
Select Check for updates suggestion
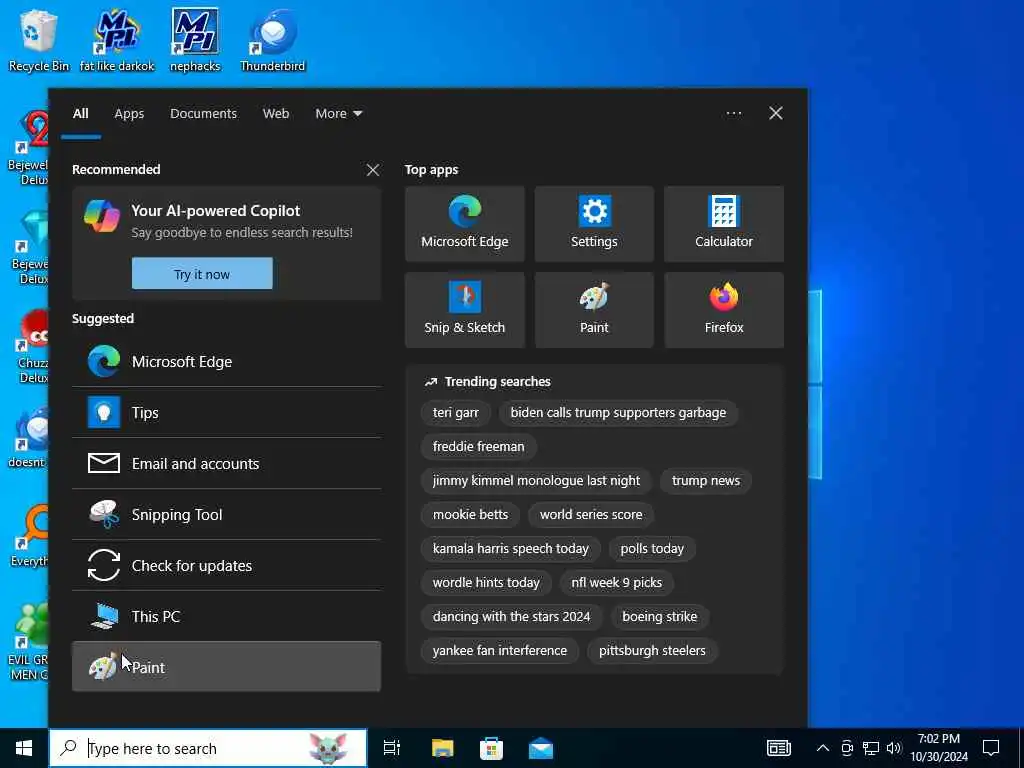click(x=226, y=565)
